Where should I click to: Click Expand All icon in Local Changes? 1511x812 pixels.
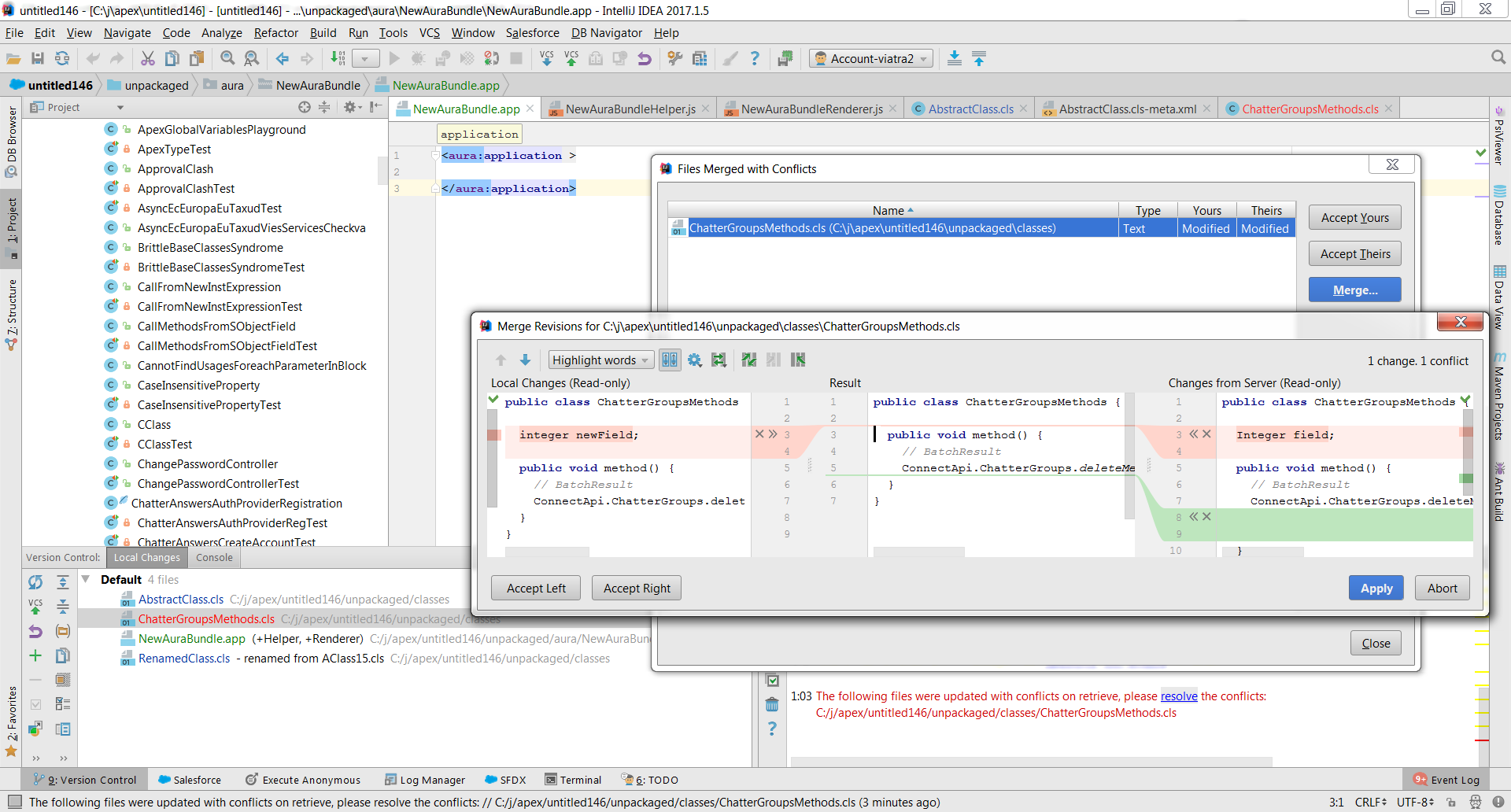(63, 582)
